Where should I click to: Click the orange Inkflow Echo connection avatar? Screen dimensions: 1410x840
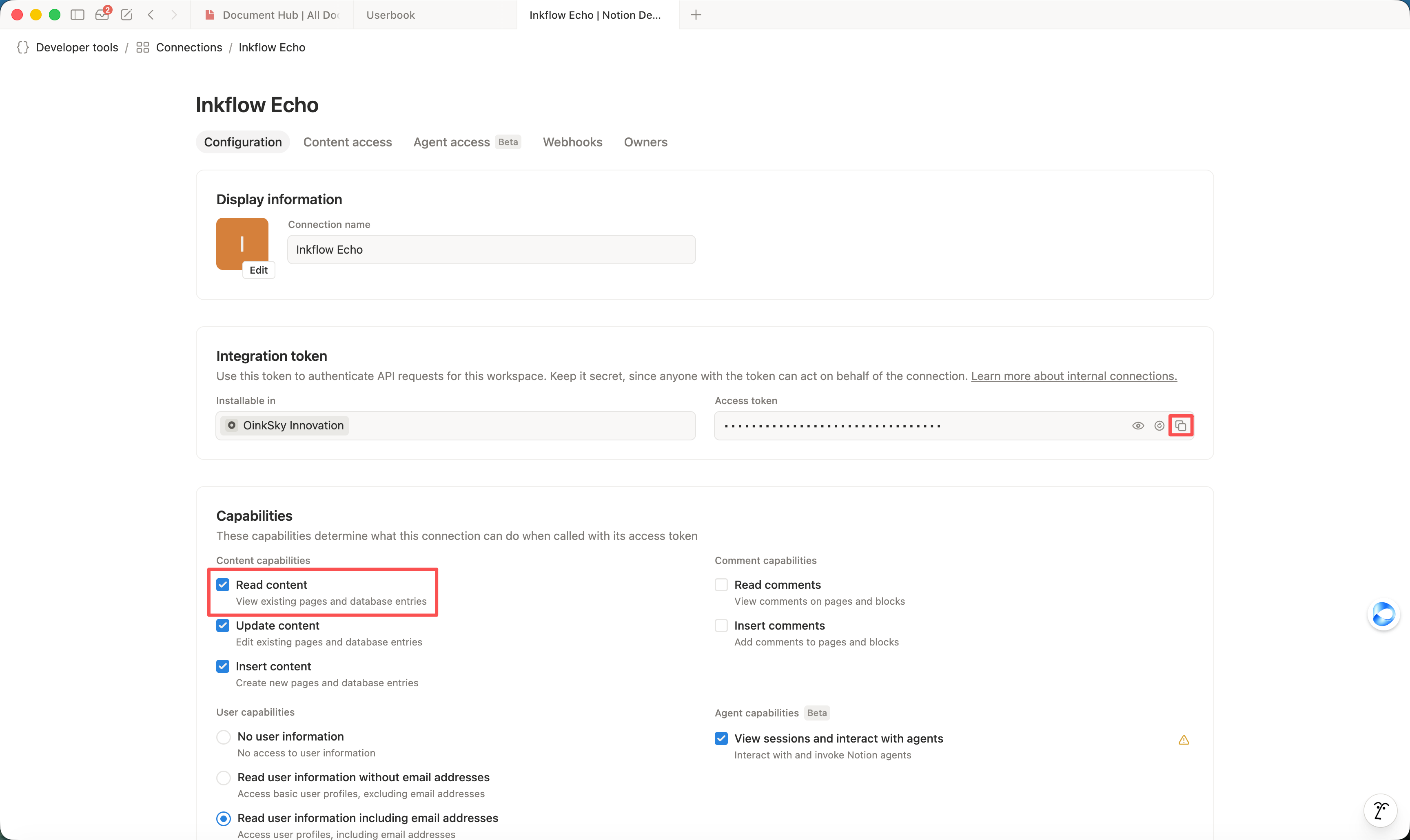click(x=242, y=243)
